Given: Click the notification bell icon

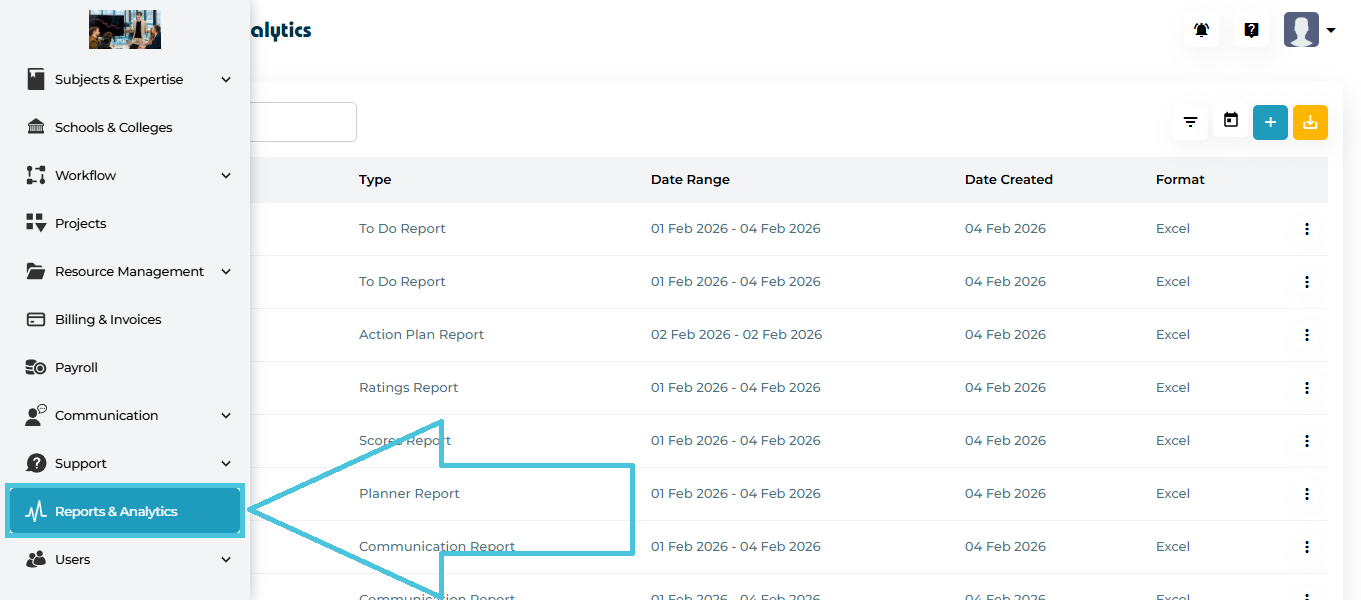Looking at the screenshot, I should (x=1201, y=30).
